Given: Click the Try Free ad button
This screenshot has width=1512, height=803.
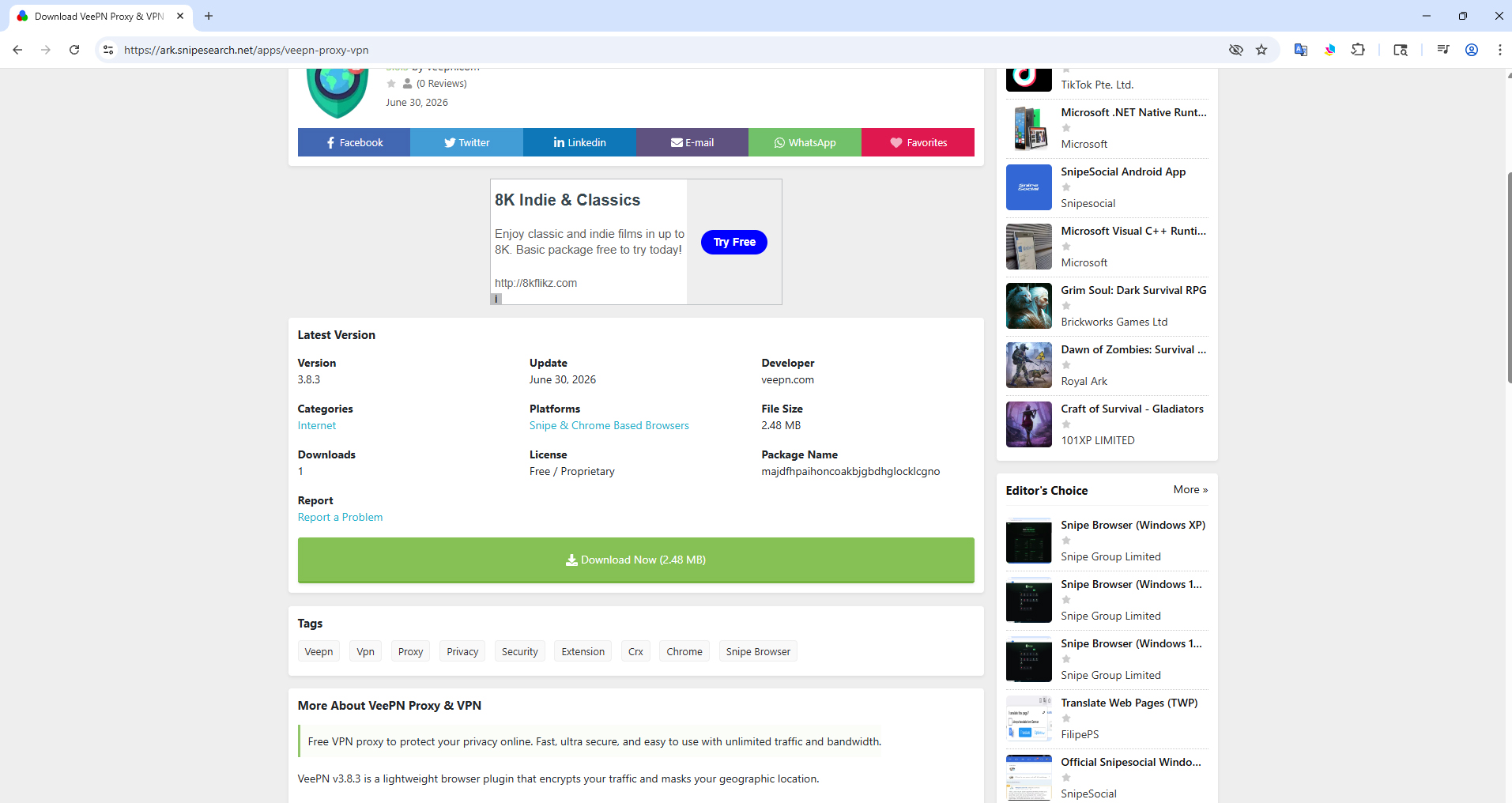Looking at the screenshot, I should [734, 242].
